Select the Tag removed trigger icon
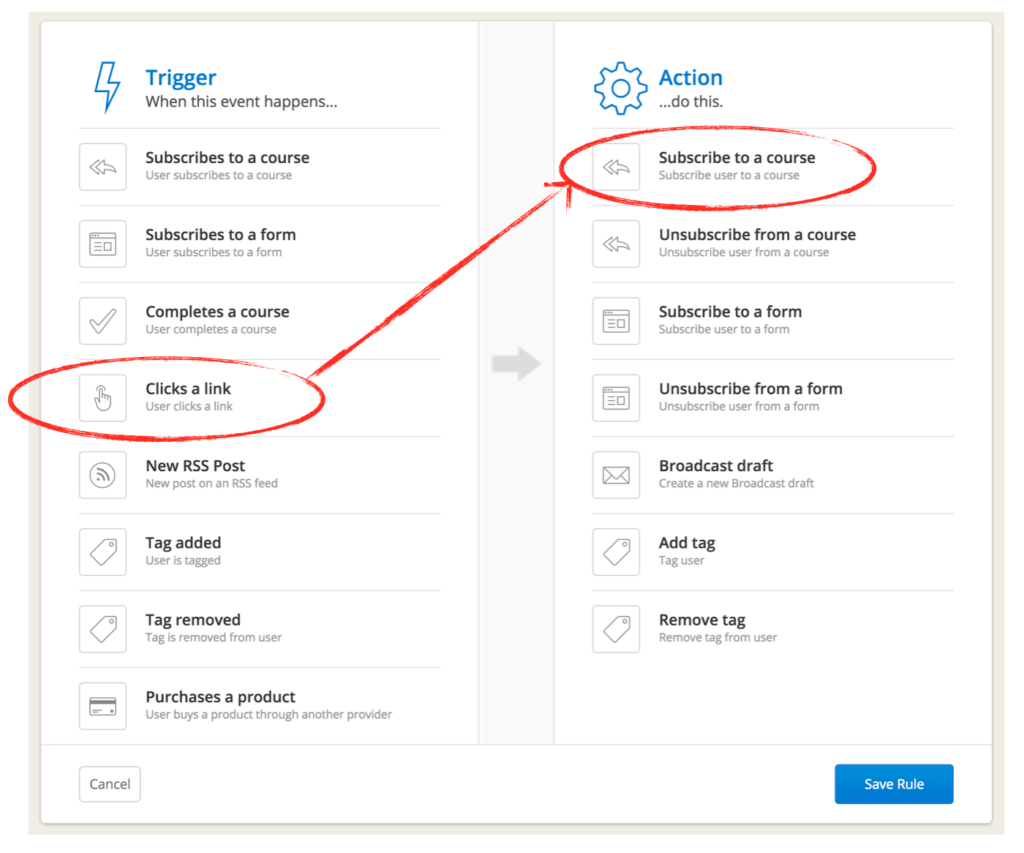 [103, 629]
